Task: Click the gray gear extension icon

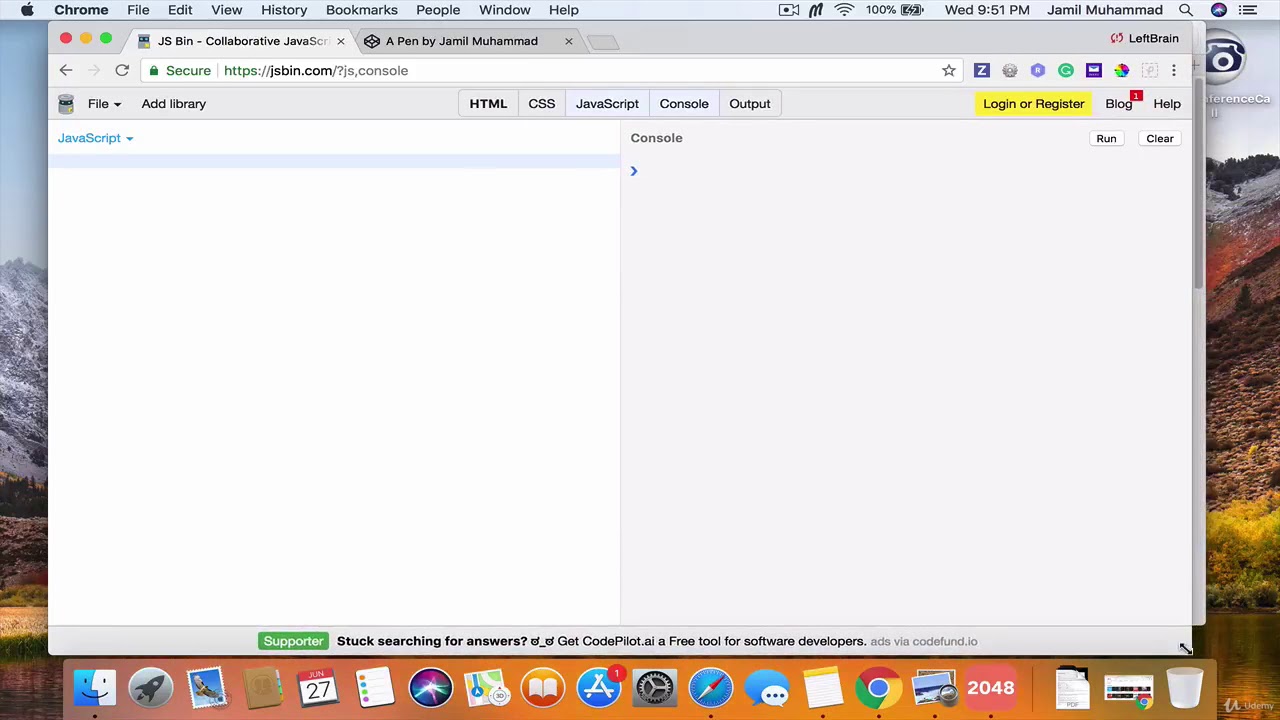Action: pos(1010,70)
